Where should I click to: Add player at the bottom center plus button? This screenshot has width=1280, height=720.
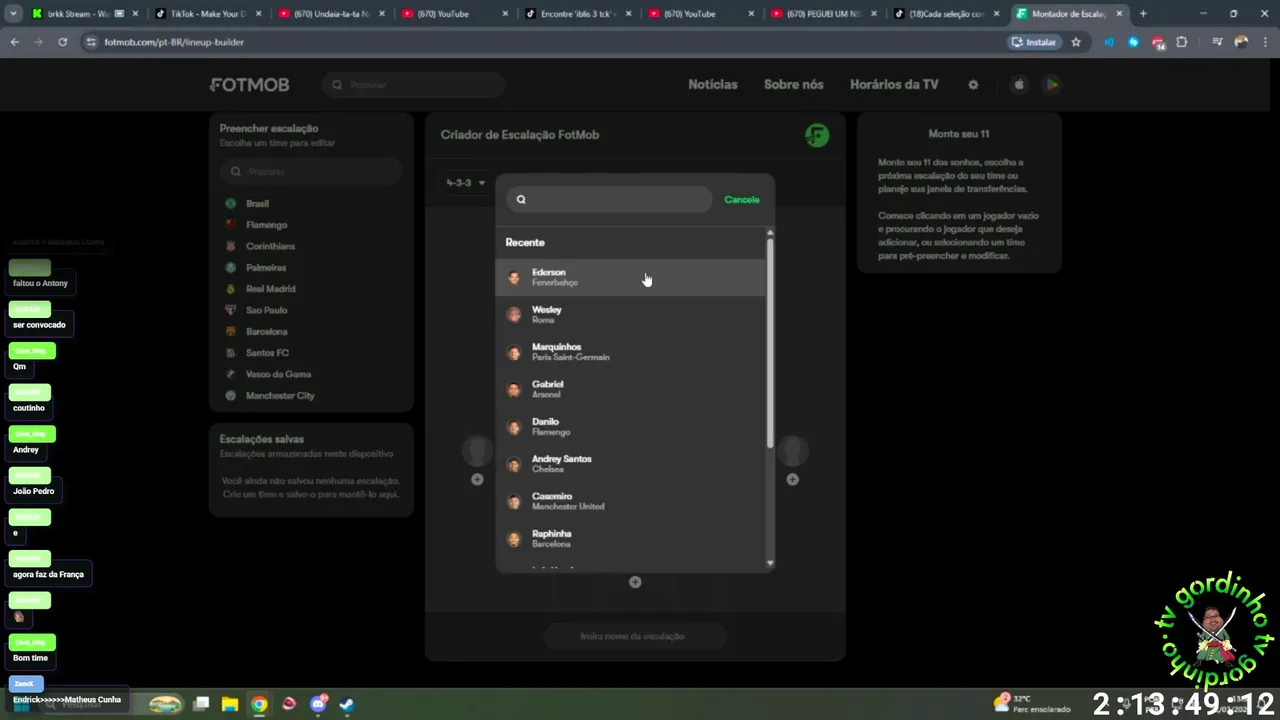tap(635, 582)
